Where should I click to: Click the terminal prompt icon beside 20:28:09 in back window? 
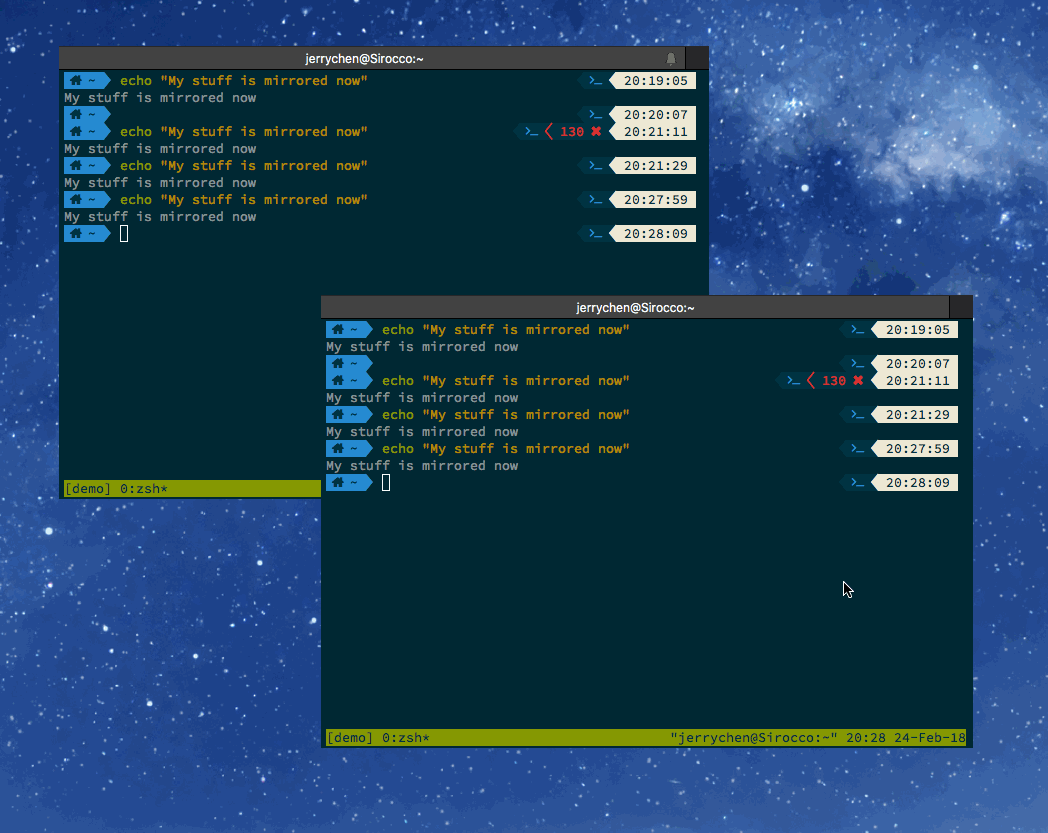[595, 234]
